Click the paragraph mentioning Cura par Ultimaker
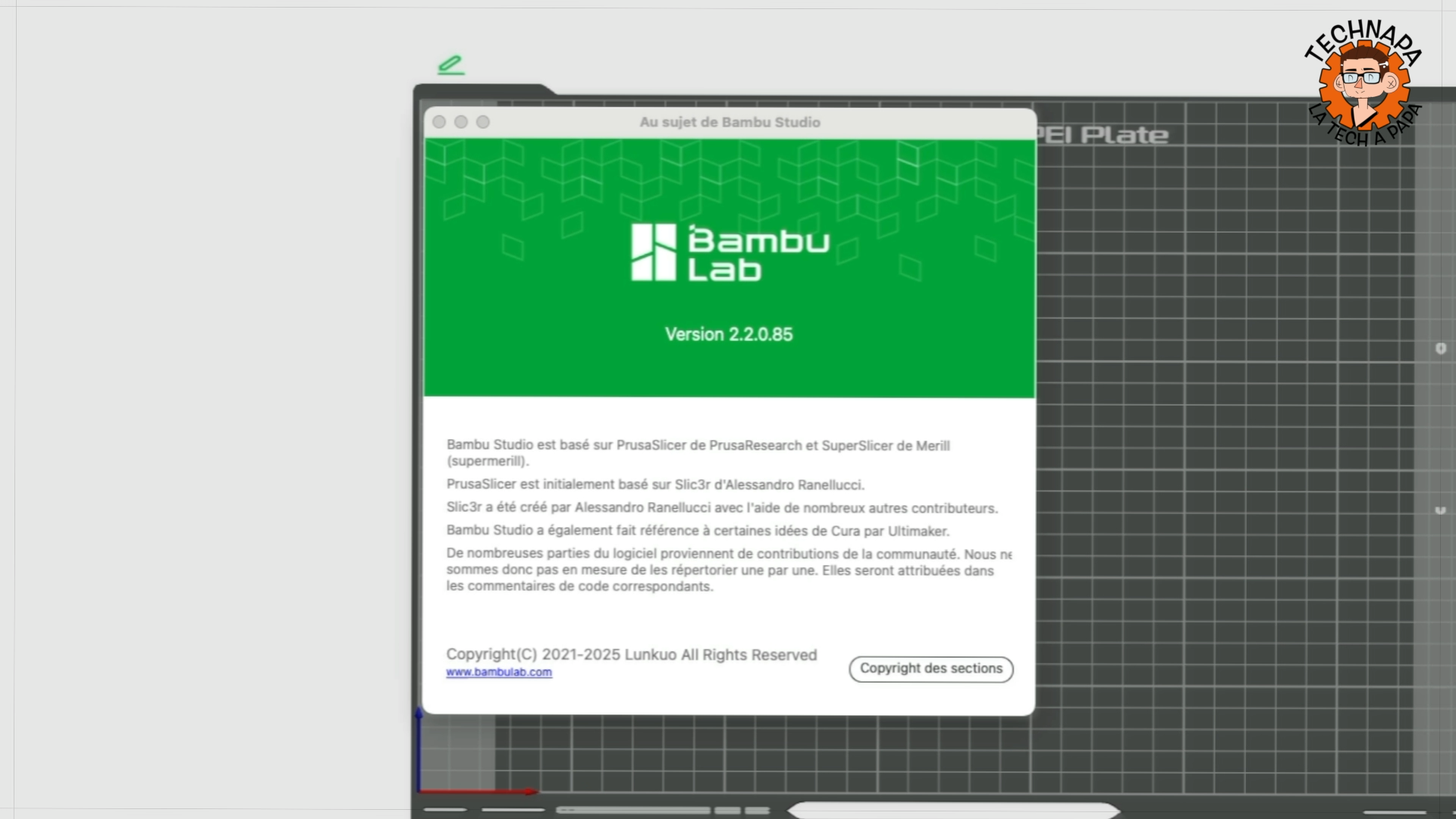The width and height of the screenshot is (1456, 819). [x=697, y=531]
